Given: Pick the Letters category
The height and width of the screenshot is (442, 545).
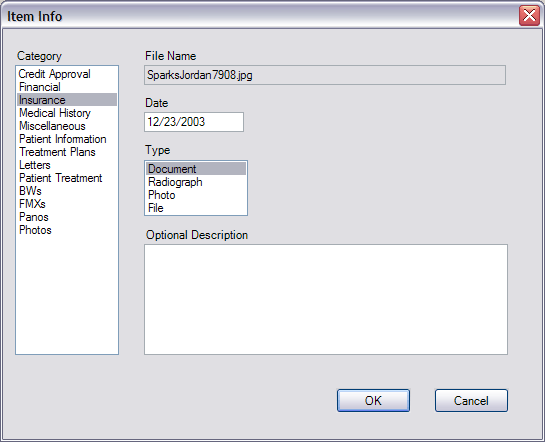Looking at the screenshot, I should coord(67,165).
